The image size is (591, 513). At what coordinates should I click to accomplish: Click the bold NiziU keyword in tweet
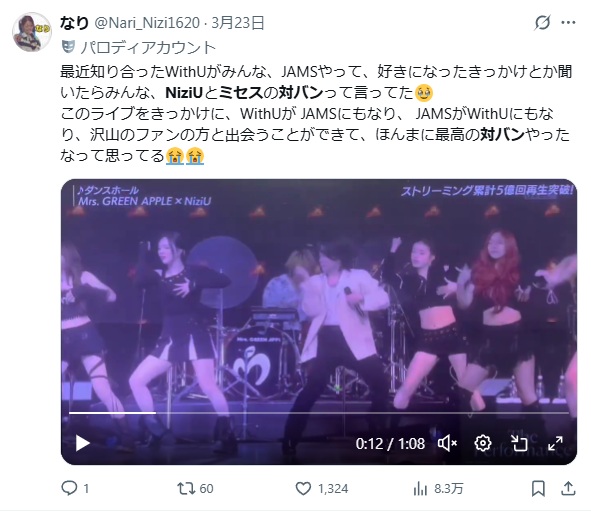pos(184,92)
